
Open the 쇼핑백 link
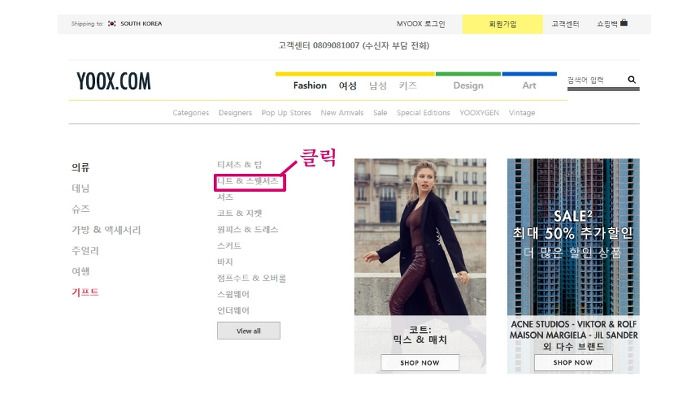click(607, 24)
